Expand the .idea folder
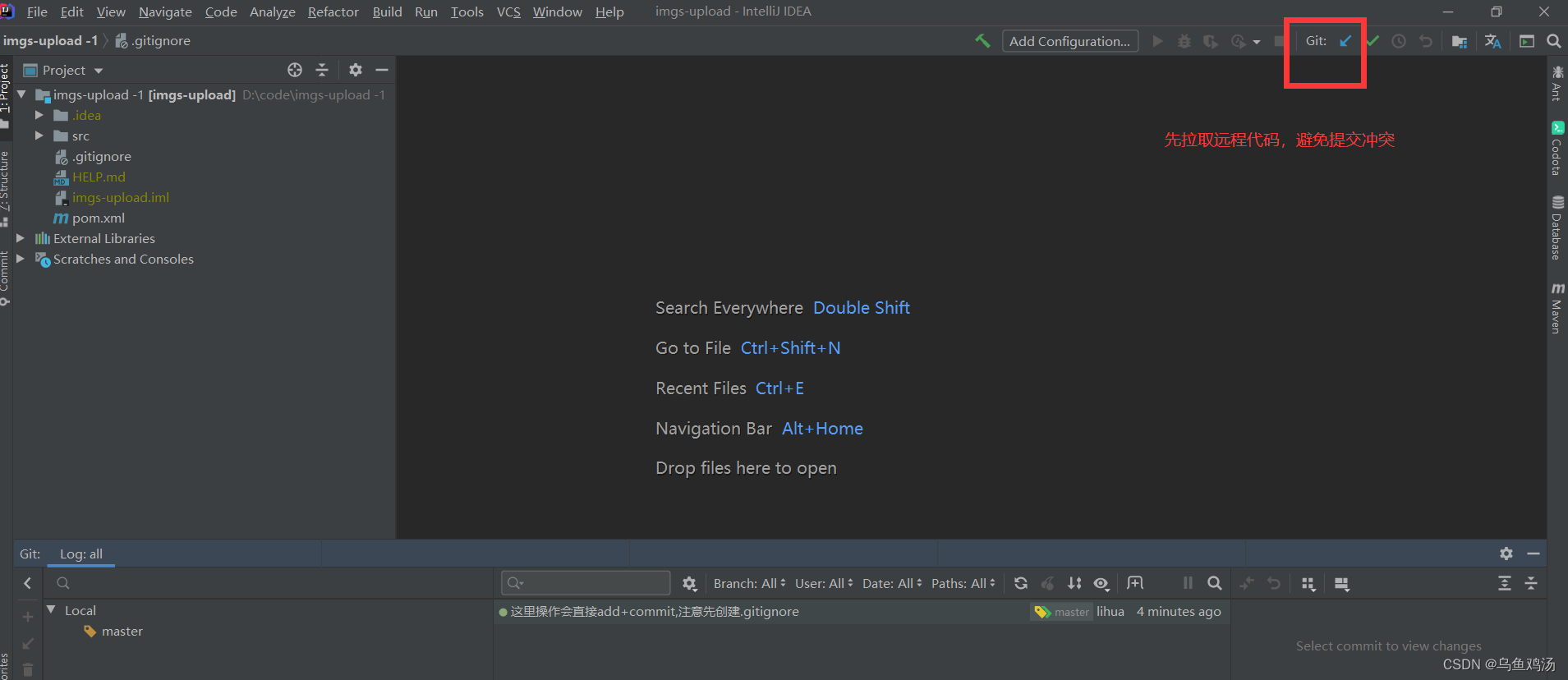1568x680 pixels. click(x=39, y=115)
